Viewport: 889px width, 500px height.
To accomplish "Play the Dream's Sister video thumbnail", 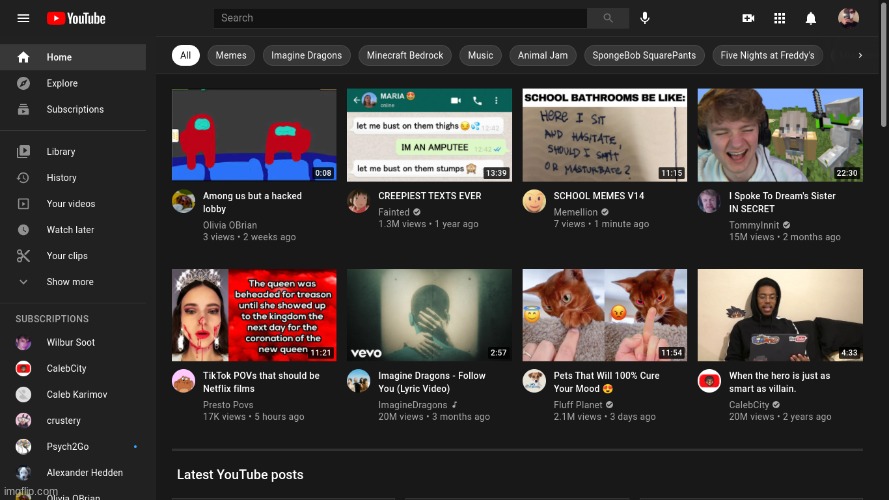I will pyautogui.click(x=780, y=135).
